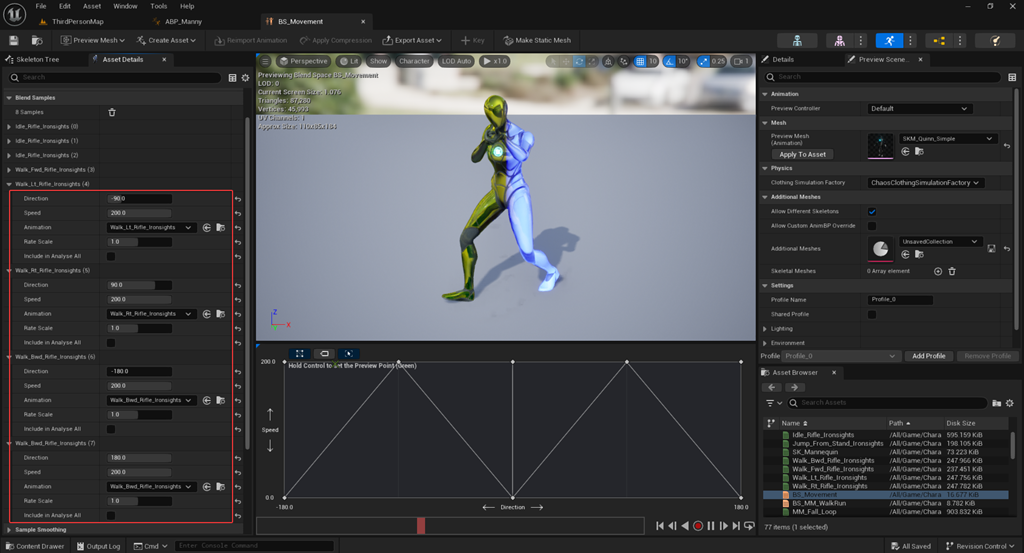Image resolution: width=1024 pixels, height=553 pixels.
Task: Click the Apply To Asset button
Action: point(802,154)
